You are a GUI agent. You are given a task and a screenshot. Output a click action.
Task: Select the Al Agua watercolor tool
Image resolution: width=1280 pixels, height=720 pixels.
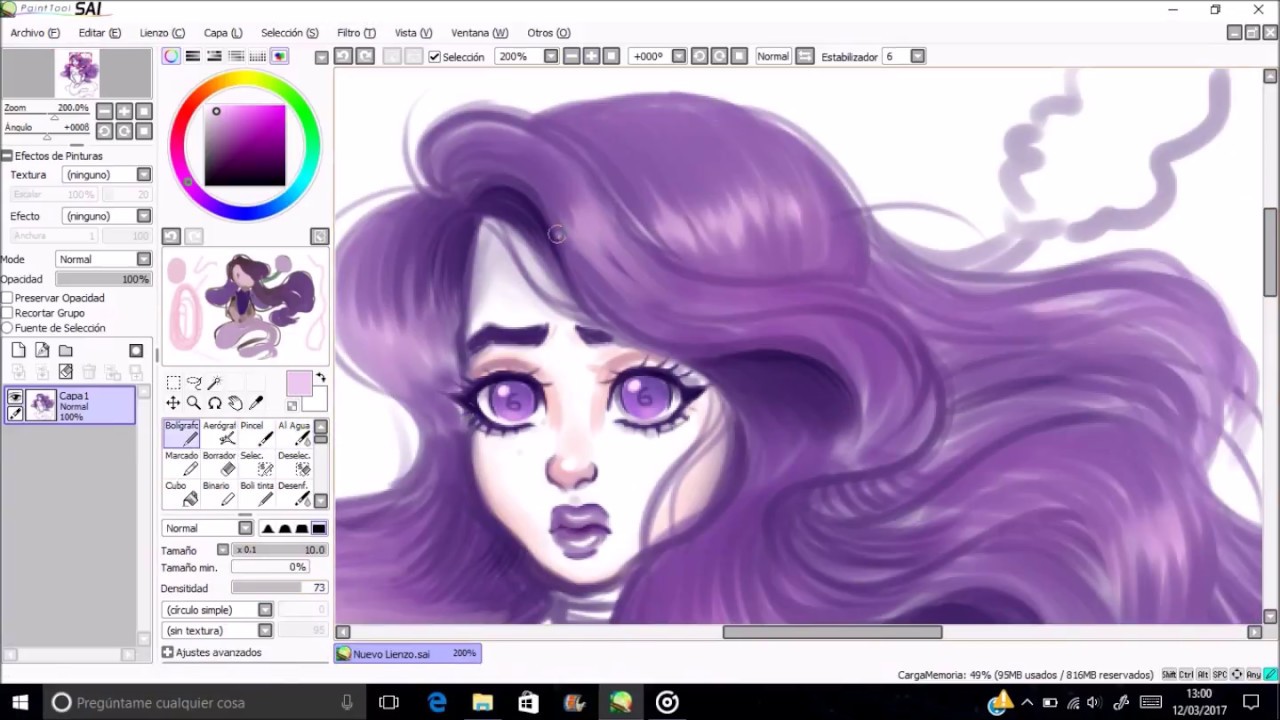pos(294,432)
